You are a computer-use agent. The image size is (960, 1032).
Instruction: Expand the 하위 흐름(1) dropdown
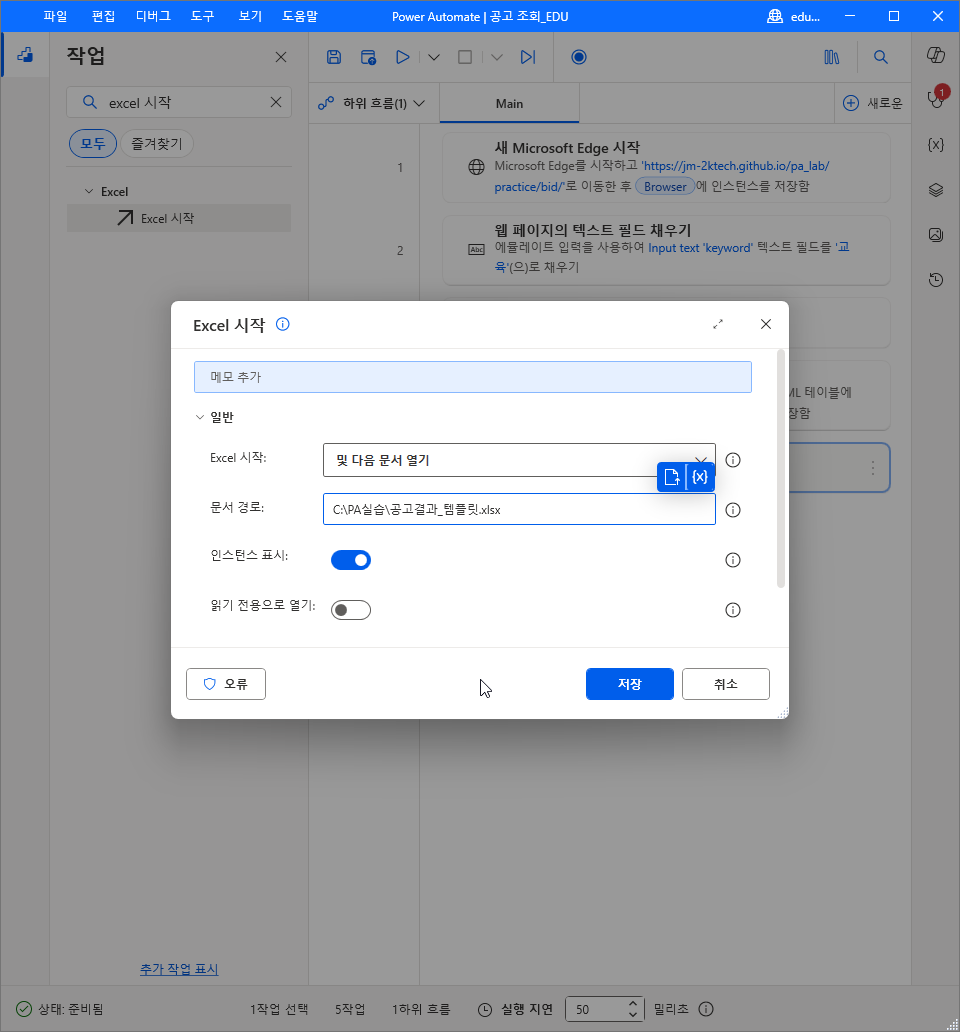[x=372, y=103]
